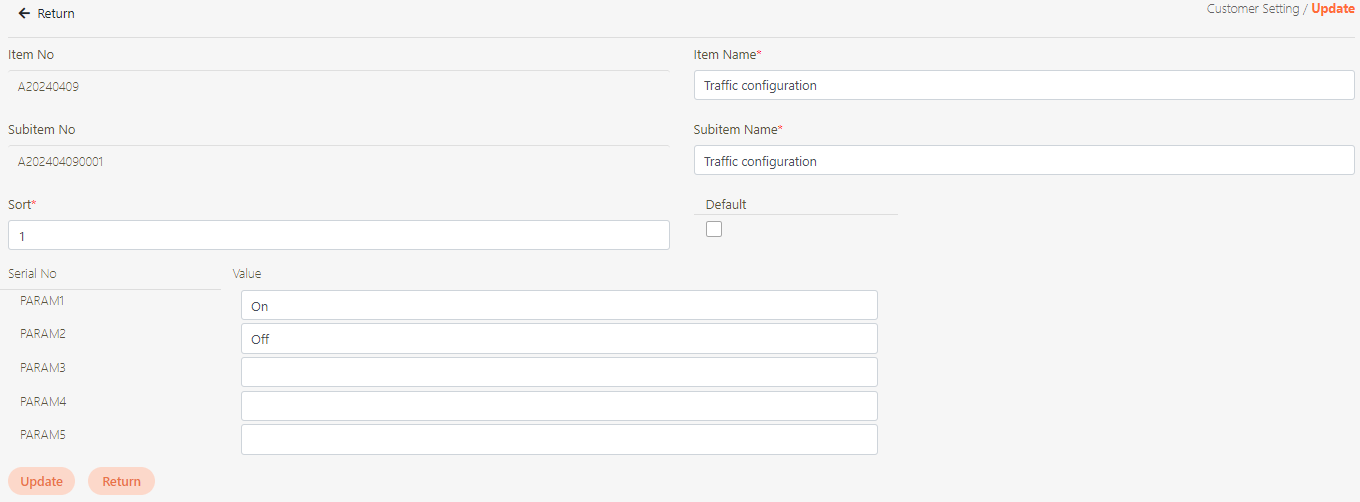Click the Subitem No value A202404090001
Viewport: 1360px width, 502px height.
60,162
